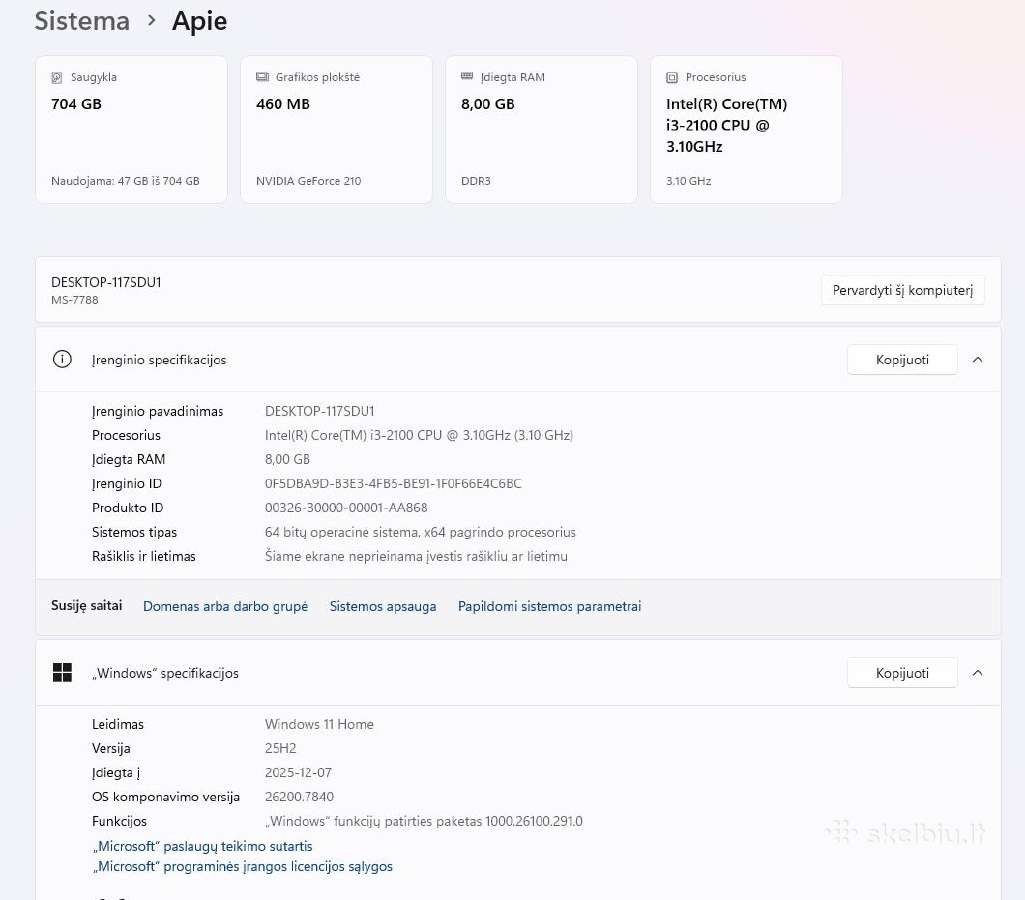Image resolution: width=1025 pixels, height=900 pixels.
Task: Click Produkto ID value 00326-30000-00001-AA868
Action: [346, 508]
